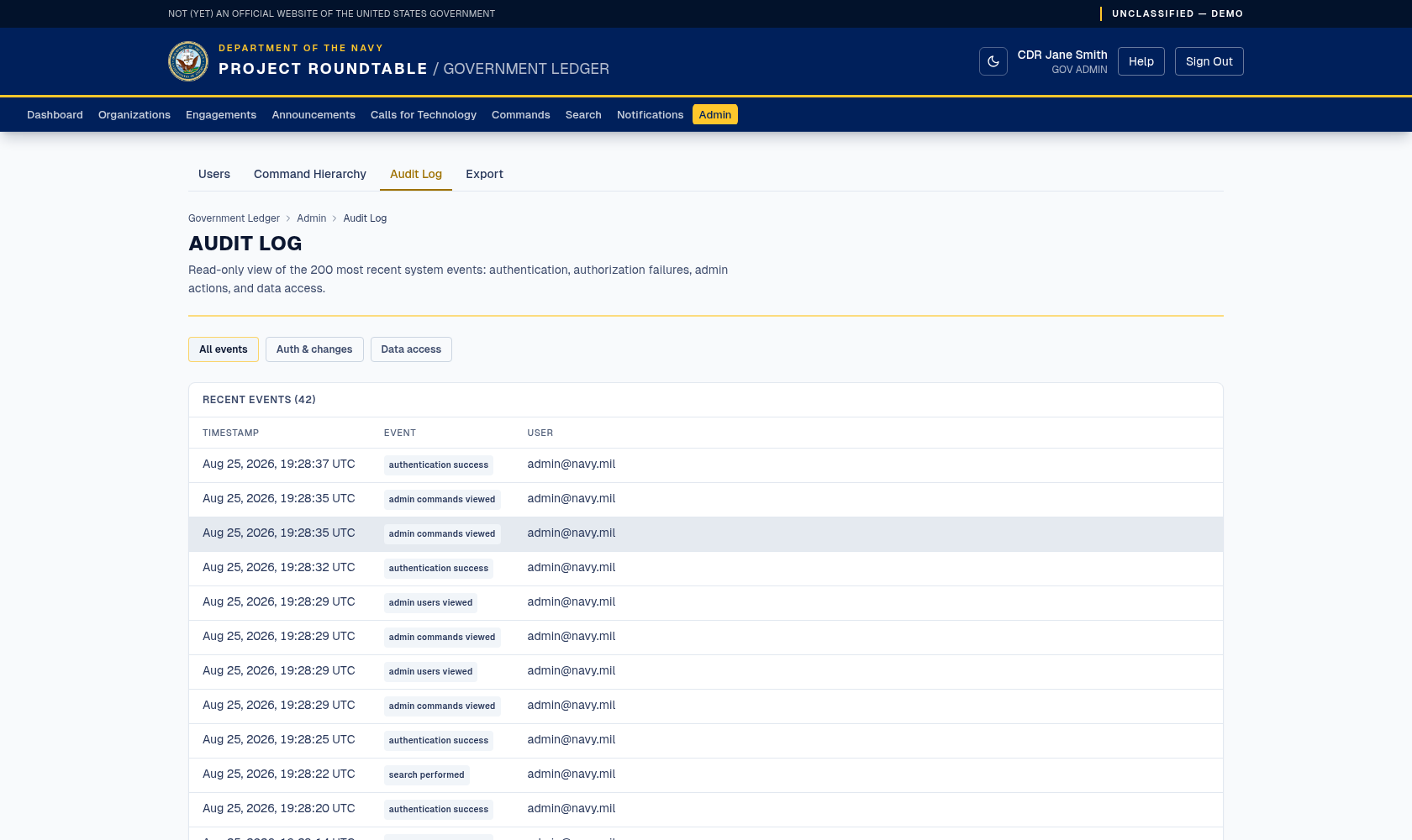Click the Department of the Navy seal logo
The height and width of the screenshot is (840, 1412).
coord(188,61)
